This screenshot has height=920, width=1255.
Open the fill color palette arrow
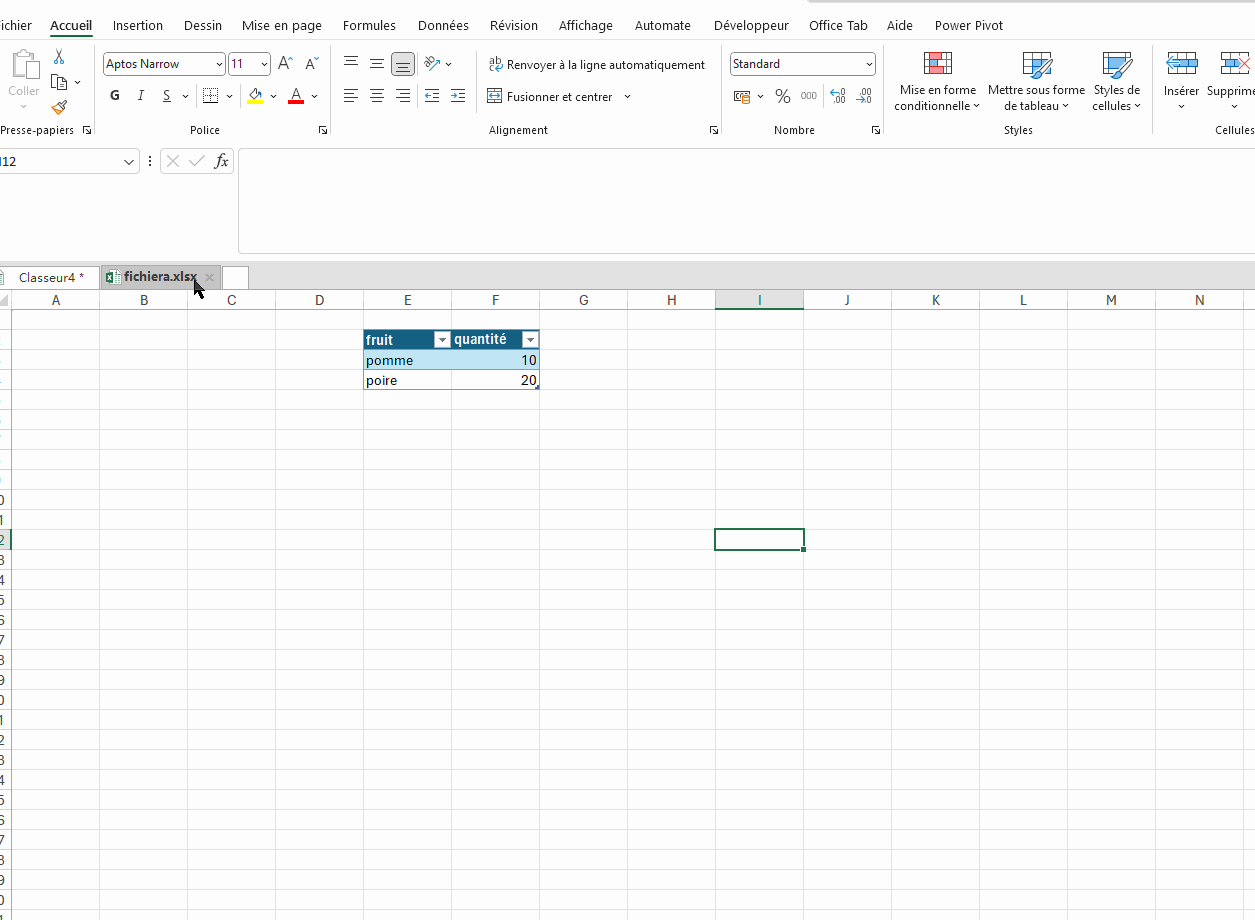pos(273,96)
